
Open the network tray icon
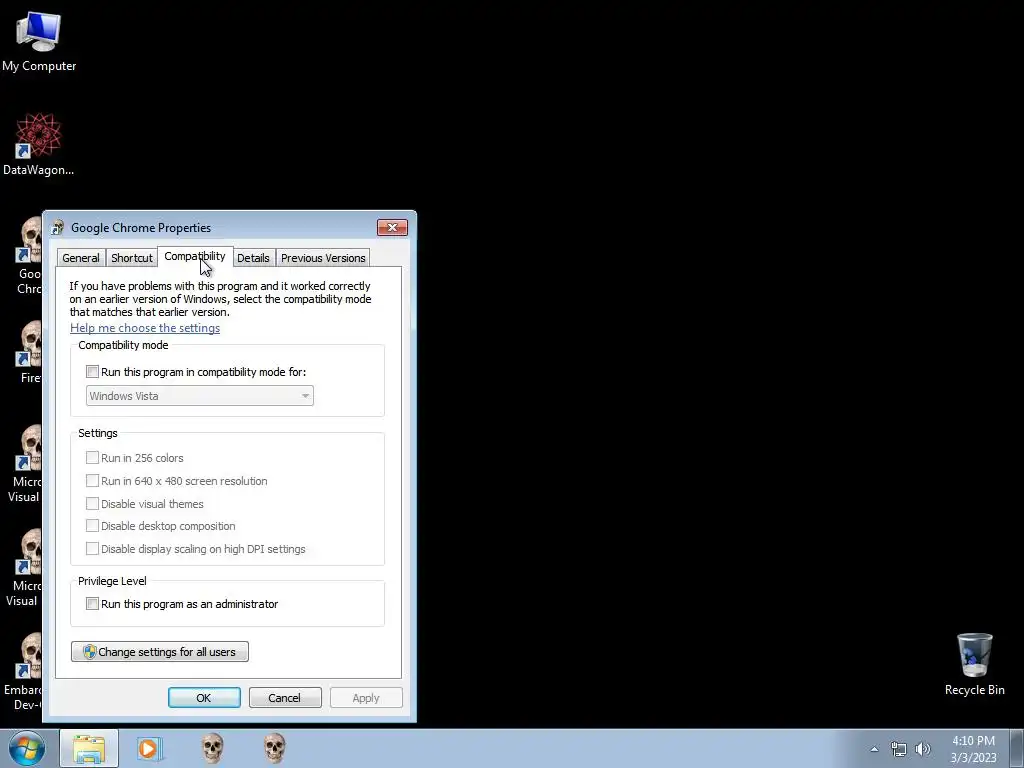[x=899, y=749]
